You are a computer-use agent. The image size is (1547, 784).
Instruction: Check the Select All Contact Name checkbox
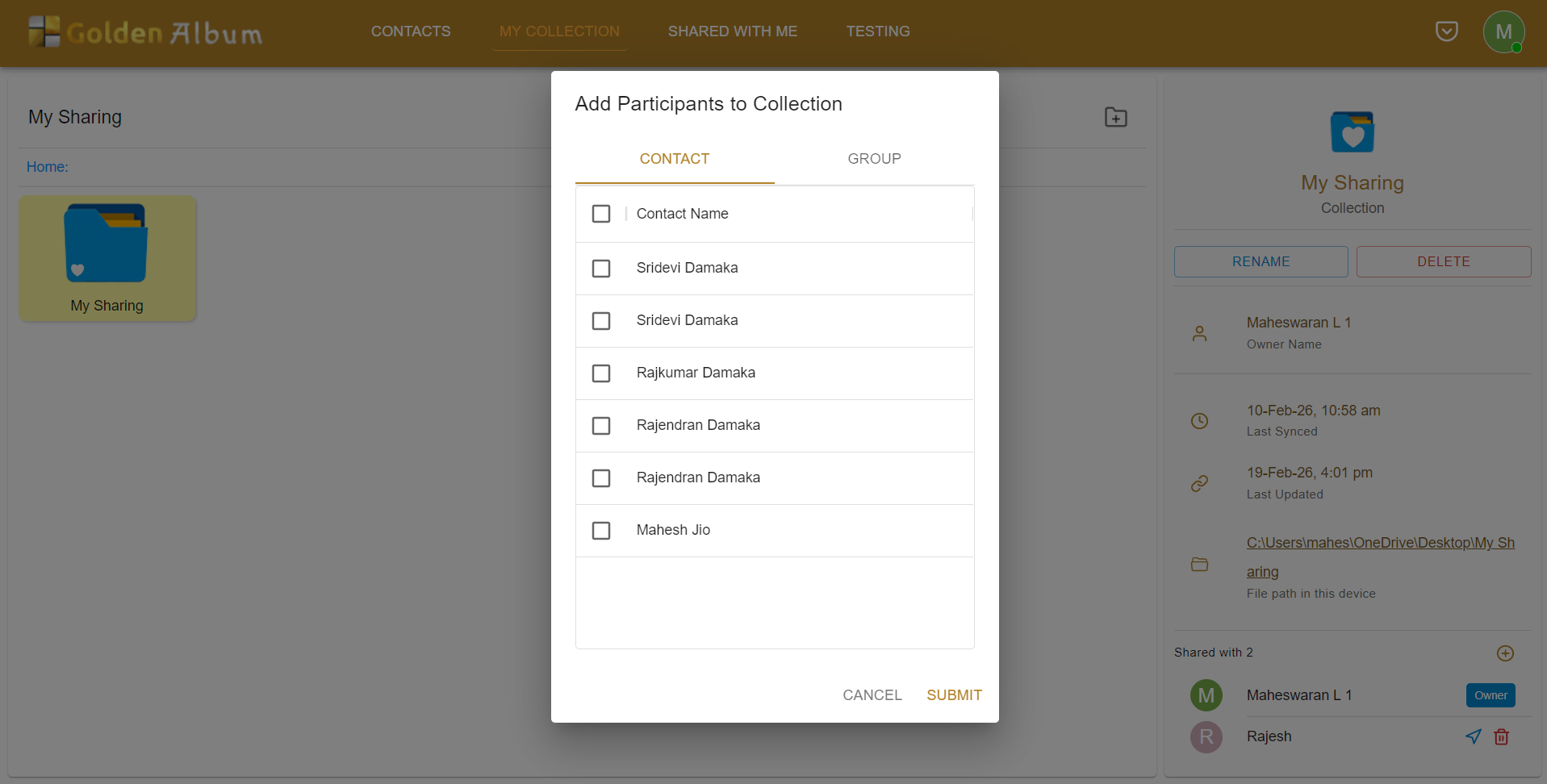tap(601, 214)
